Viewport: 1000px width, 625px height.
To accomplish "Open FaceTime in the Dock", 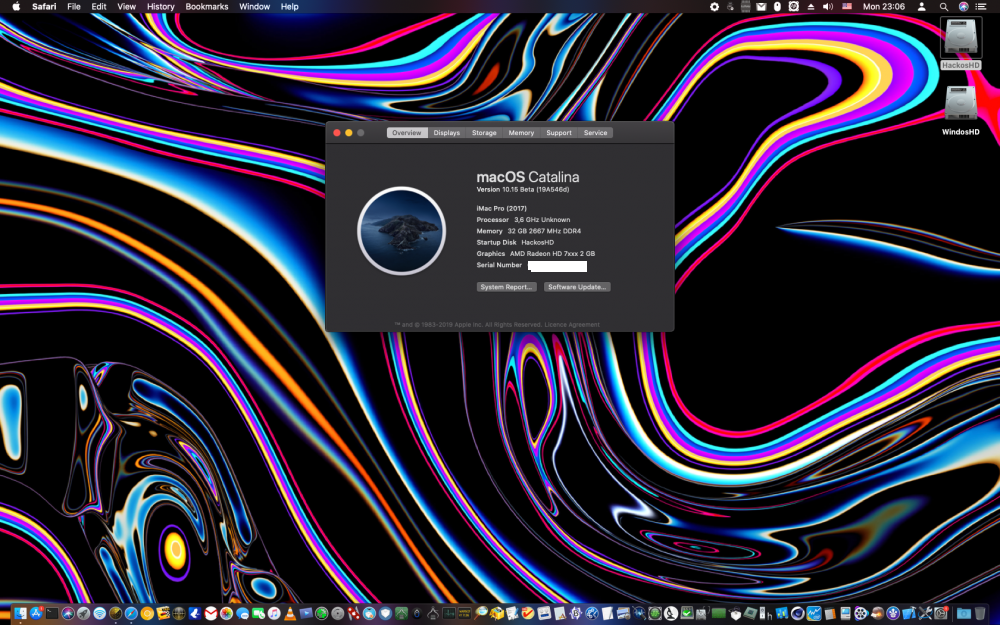I will point(258,614).
